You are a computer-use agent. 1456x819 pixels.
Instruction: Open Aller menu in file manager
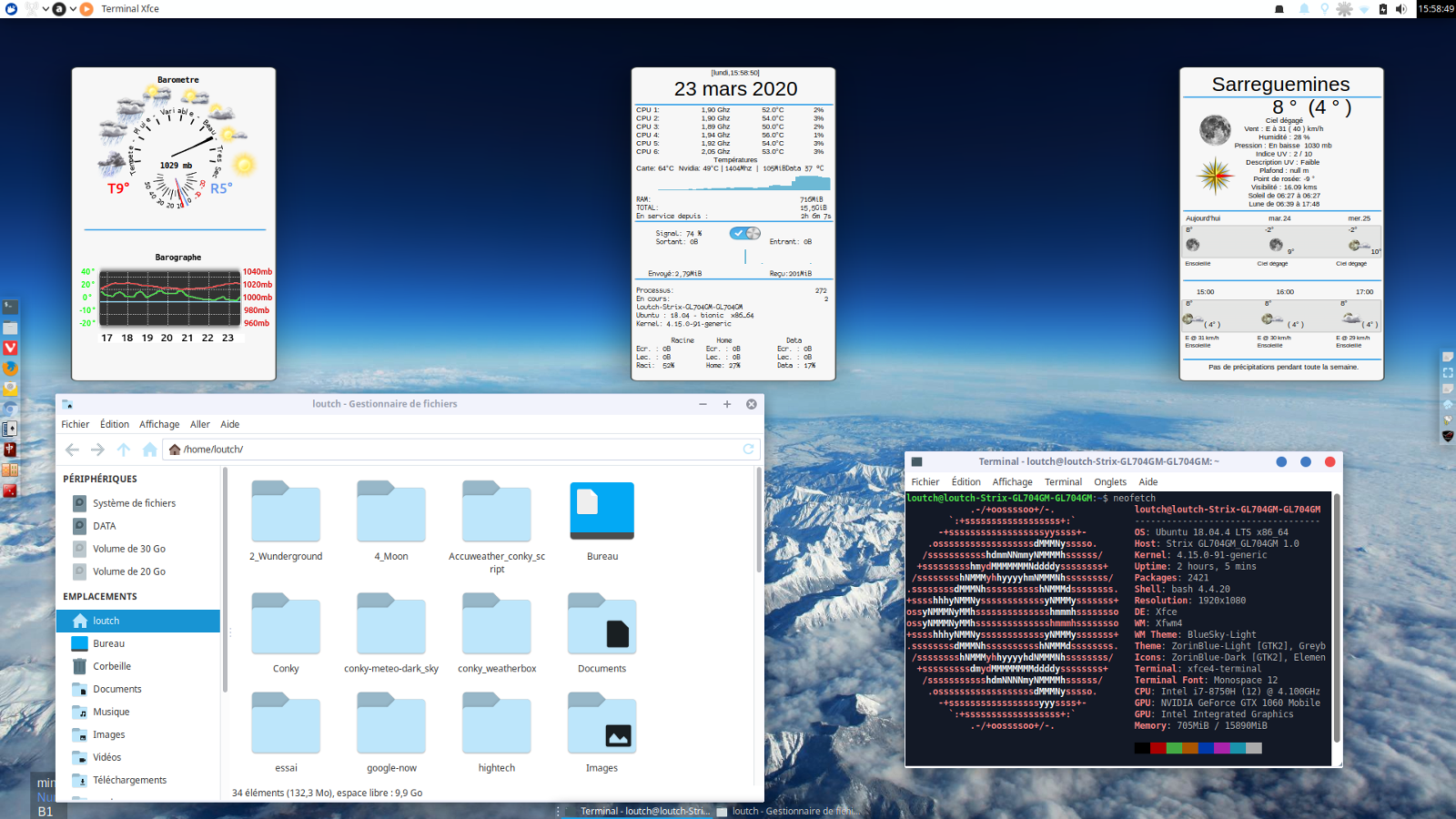click(200, 424)
